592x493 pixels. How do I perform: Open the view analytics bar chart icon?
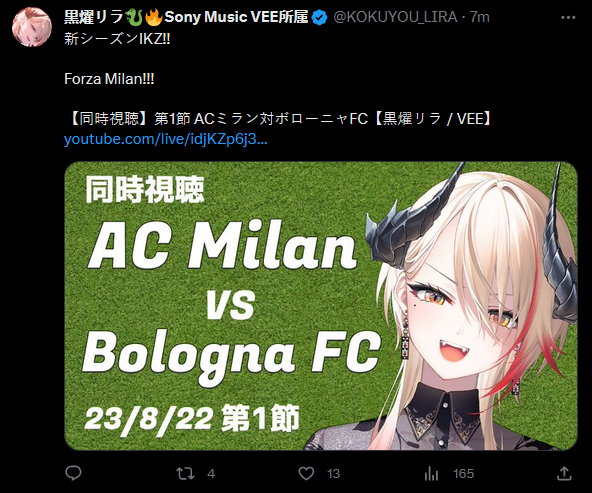click(431, 473)
